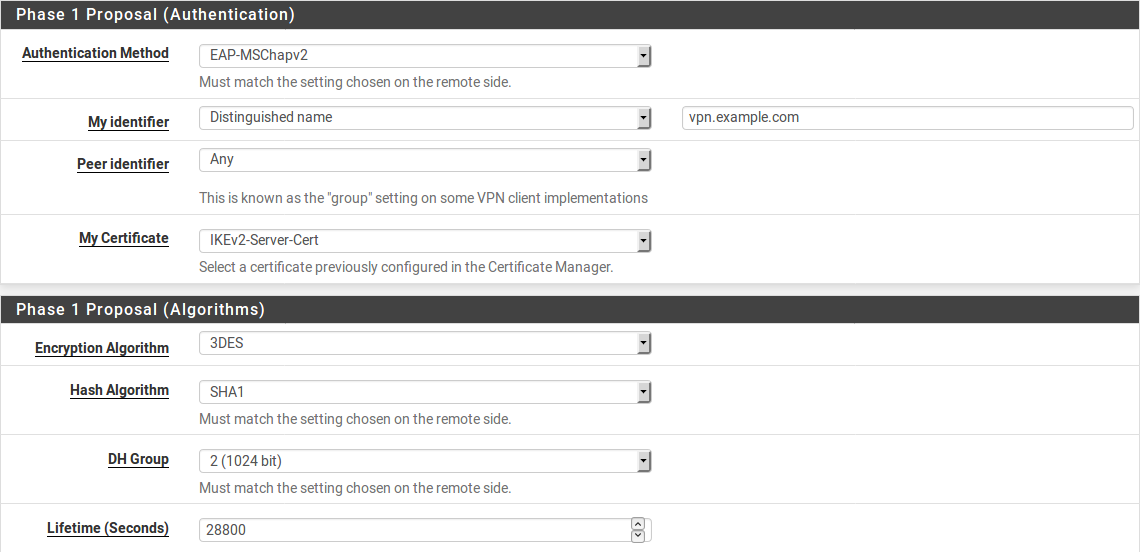Click the underlined Lifetime (Seconds) label
This screenshot has width=1140, height=552.
tap(108, 528)
